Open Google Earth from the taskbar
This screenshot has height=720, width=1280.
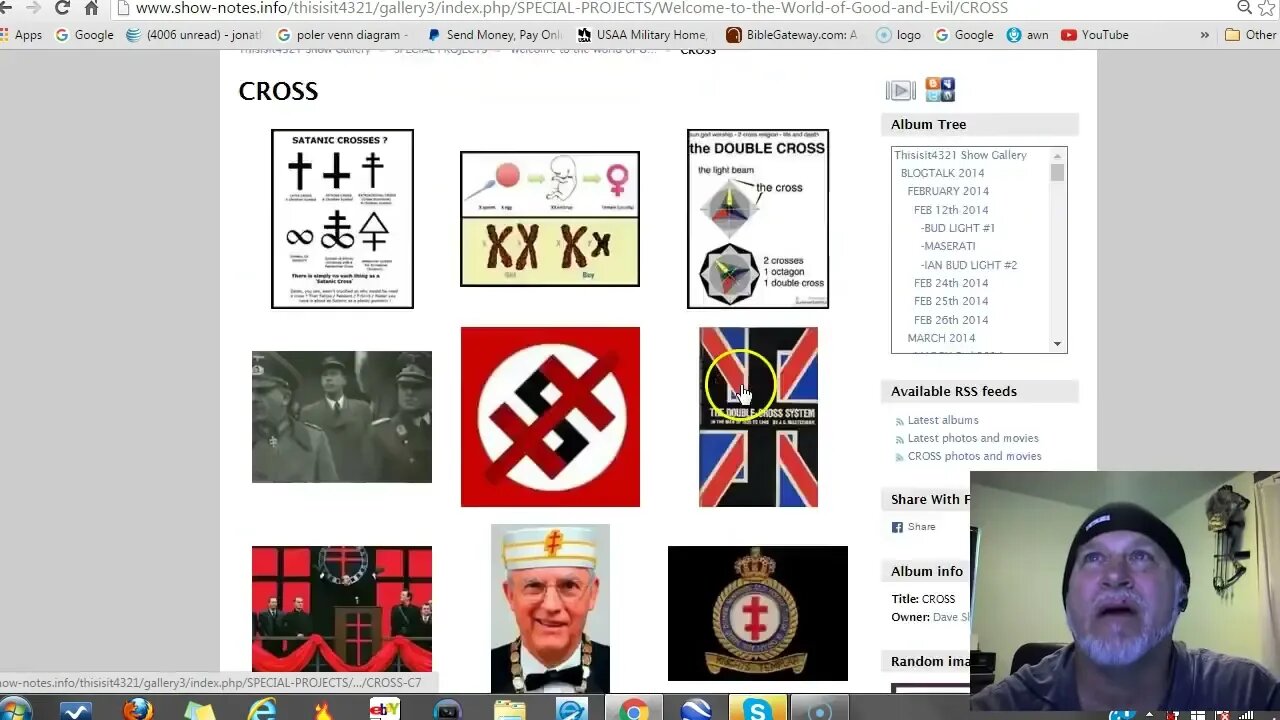[x=694, y=711]
